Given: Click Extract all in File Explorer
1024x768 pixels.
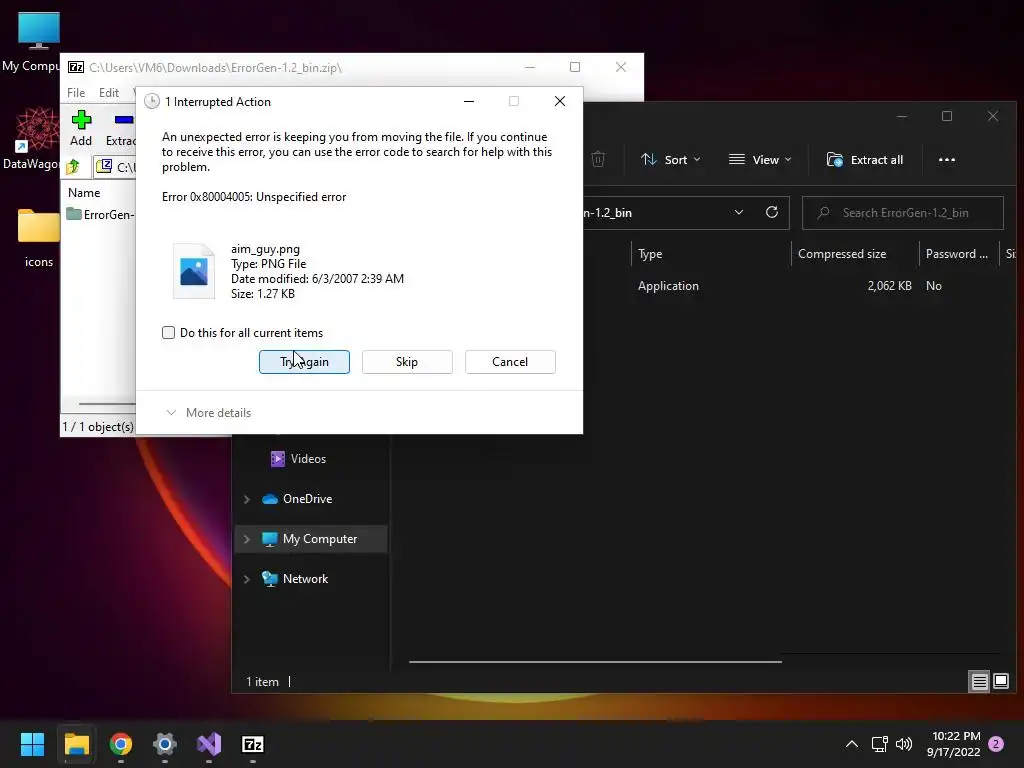Looking at the screenshot, I should (865, 159).
